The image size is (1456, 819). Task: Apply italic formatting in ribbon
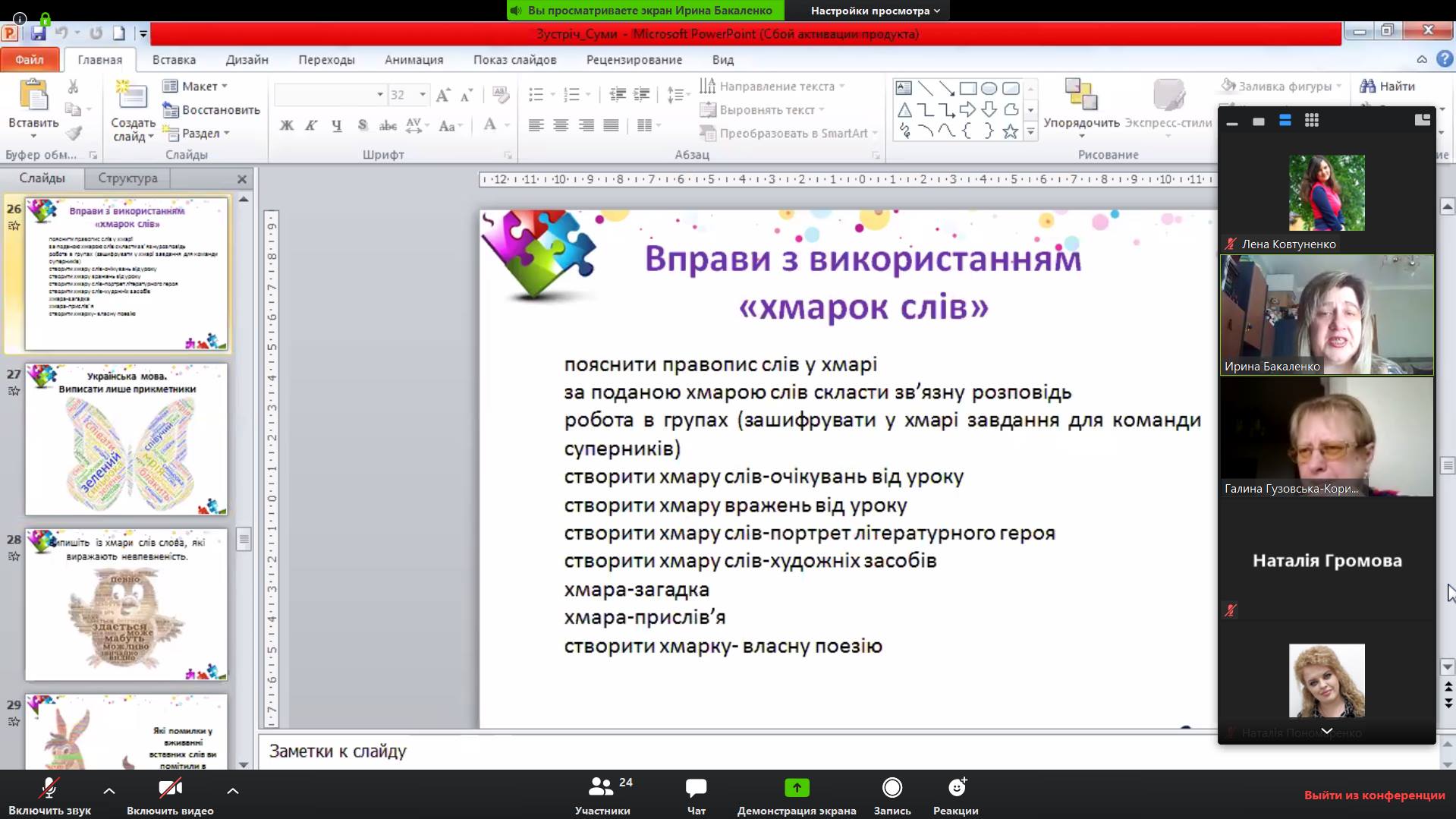pyautogui.click(x=311, y=125)
